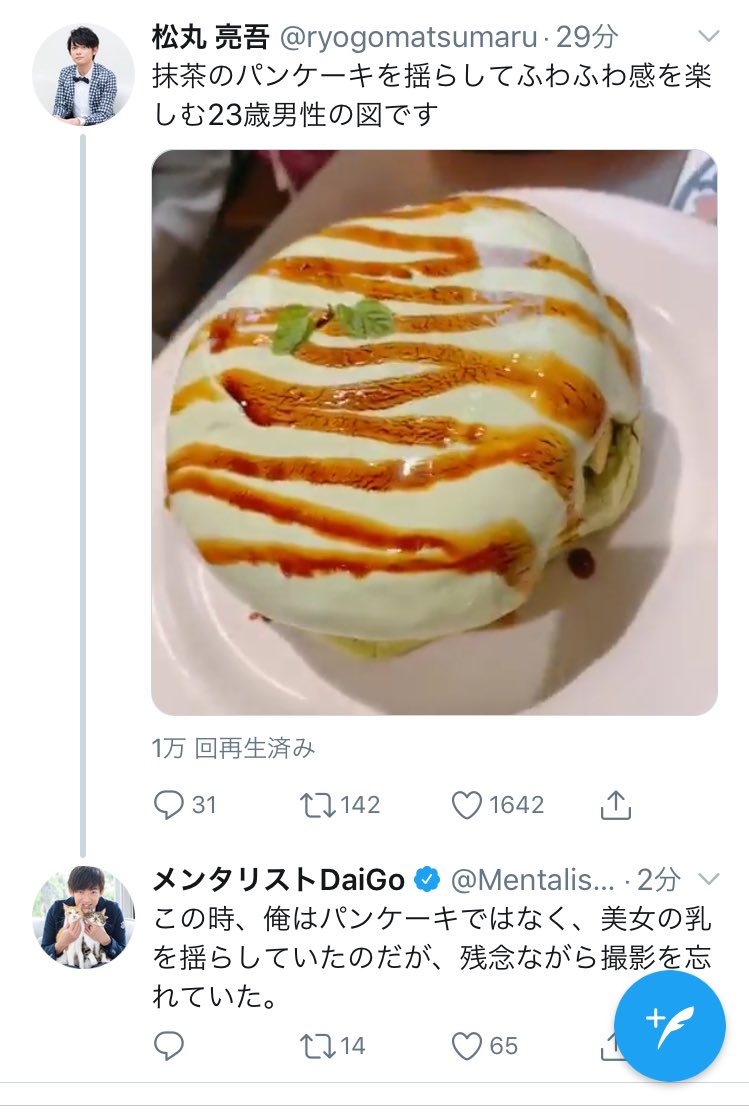Like the tweet with 1642 likes

[467, 804]
